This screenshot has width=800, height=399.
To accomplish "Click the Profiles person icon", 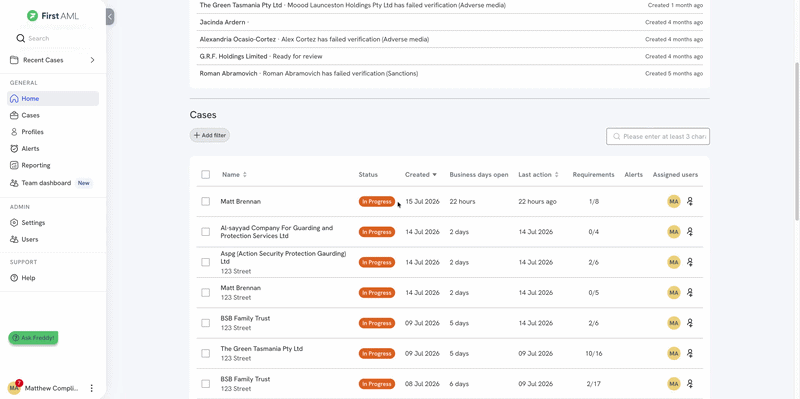I will point(14,132).
